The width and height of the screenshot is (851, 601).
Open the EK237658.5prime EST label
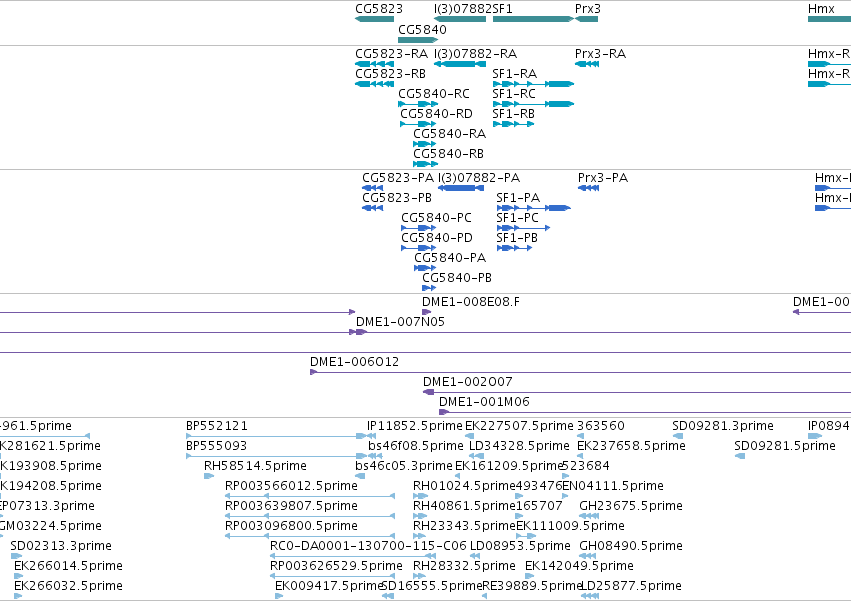pos(631,447)
